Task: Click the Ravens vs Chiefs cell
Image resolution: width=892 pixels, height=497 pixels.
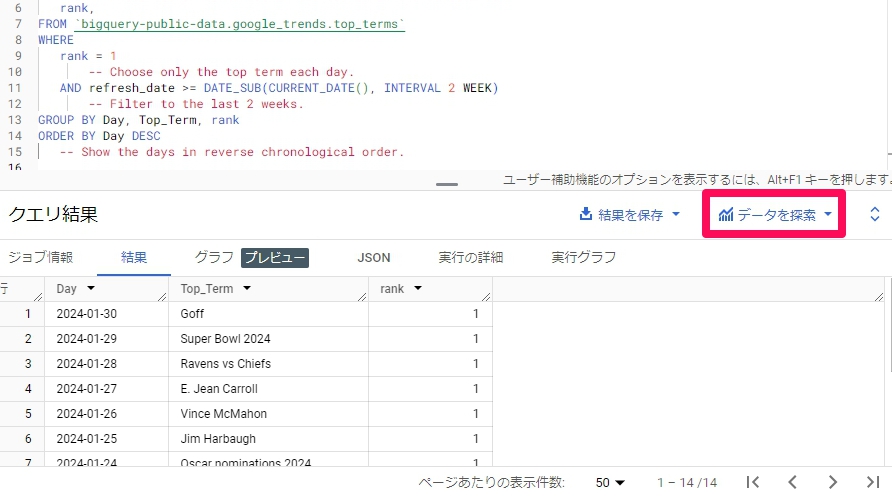Action: coord(269,364)
